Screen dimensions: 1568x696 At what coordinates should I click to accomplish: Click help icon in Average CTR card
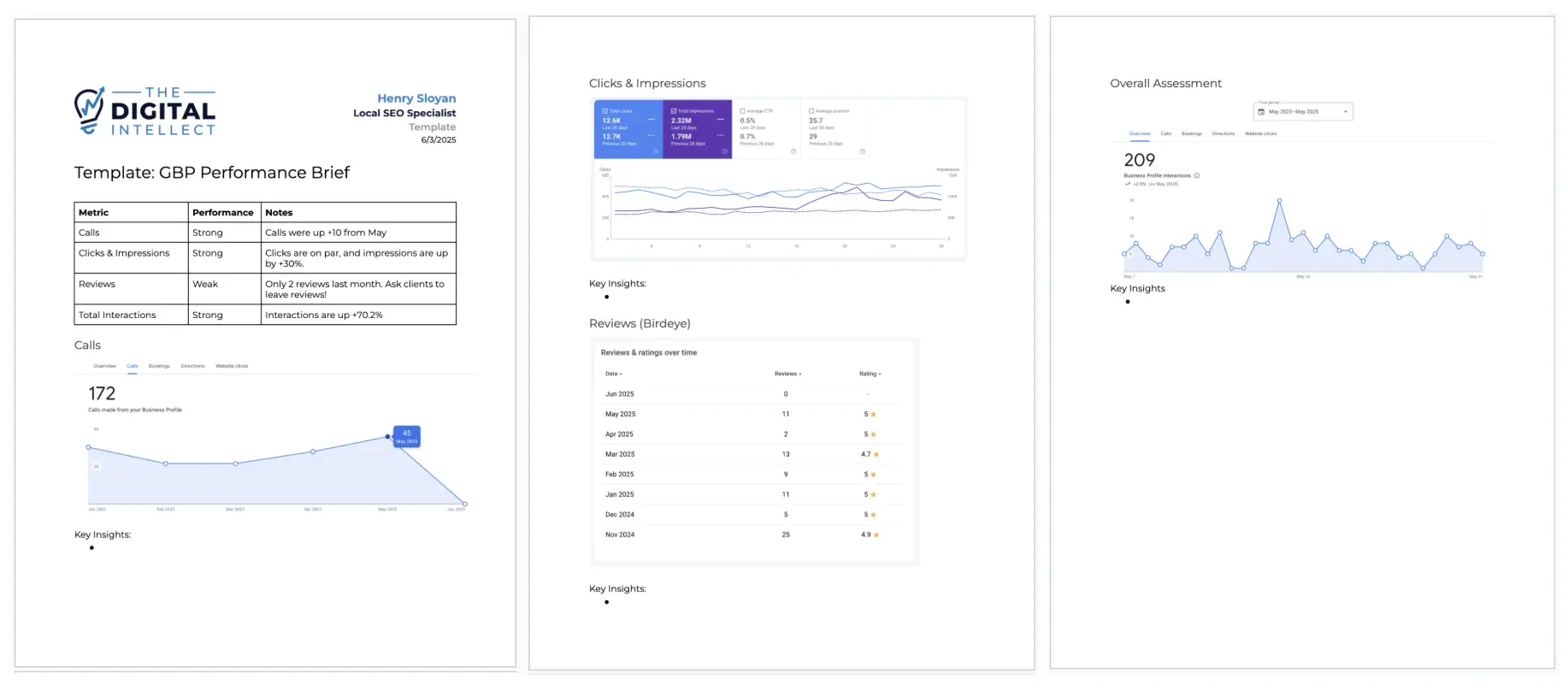tap(793, 151)
